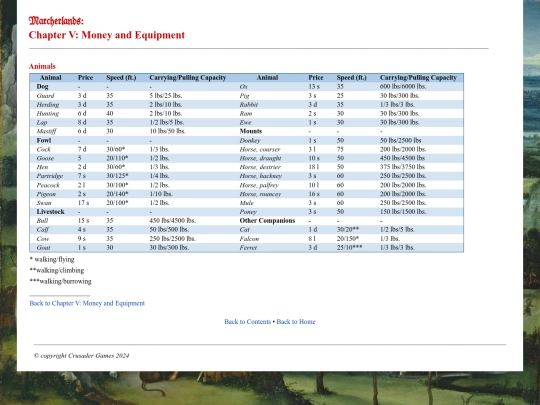Select the Hunting dog row name
The height and width of the screenshot is (405, 540).
[48, 114]
